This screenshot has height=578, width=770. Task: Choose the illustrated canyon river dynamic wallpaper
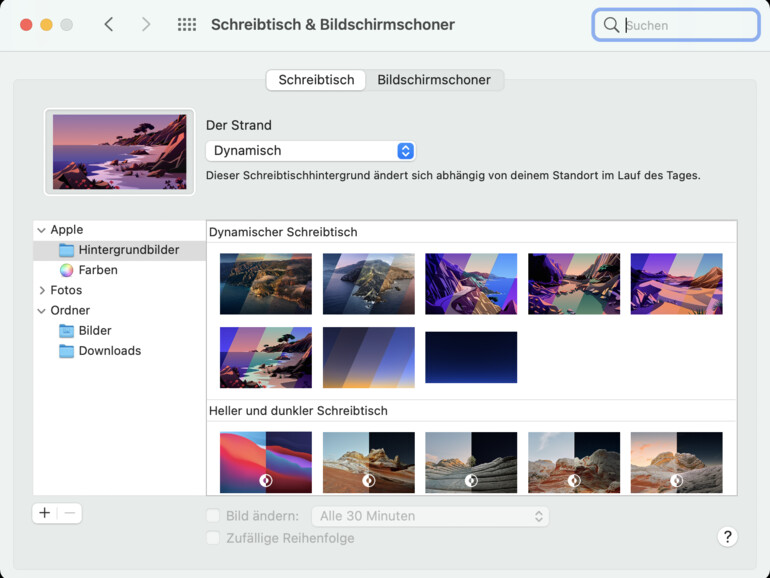point(574,284)
